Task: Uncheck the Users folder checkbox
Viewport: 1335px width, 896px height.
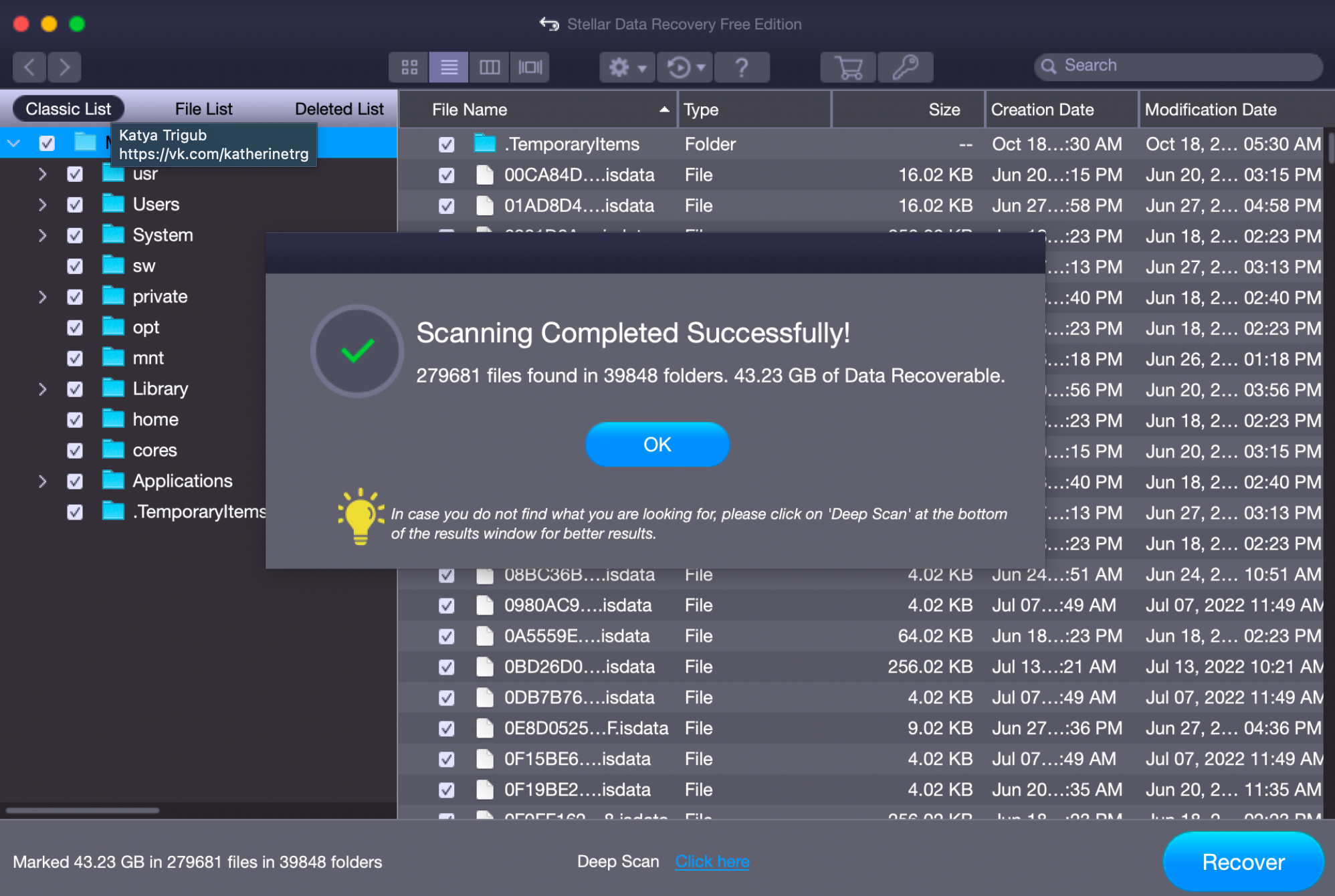Action: coord(75,205)
